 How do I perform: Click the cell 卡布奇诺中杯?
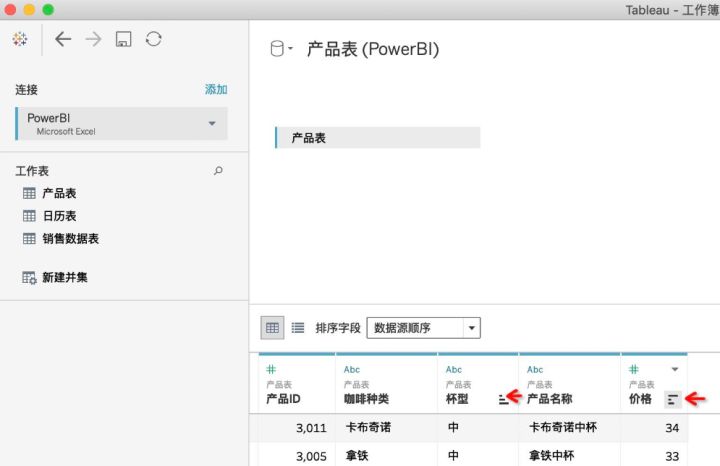pos(563,427)
